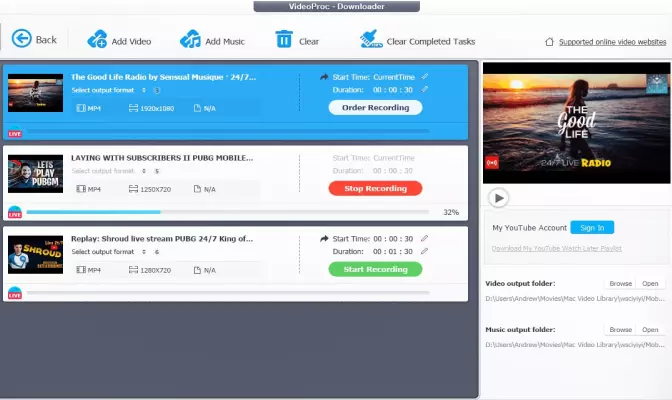Select The Good Life Radio title

coord(163,77)
